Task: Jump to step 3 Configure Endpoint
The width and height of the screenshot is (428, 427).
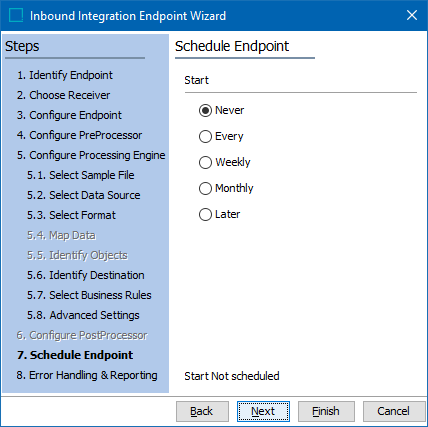Action: pos(69,115)
